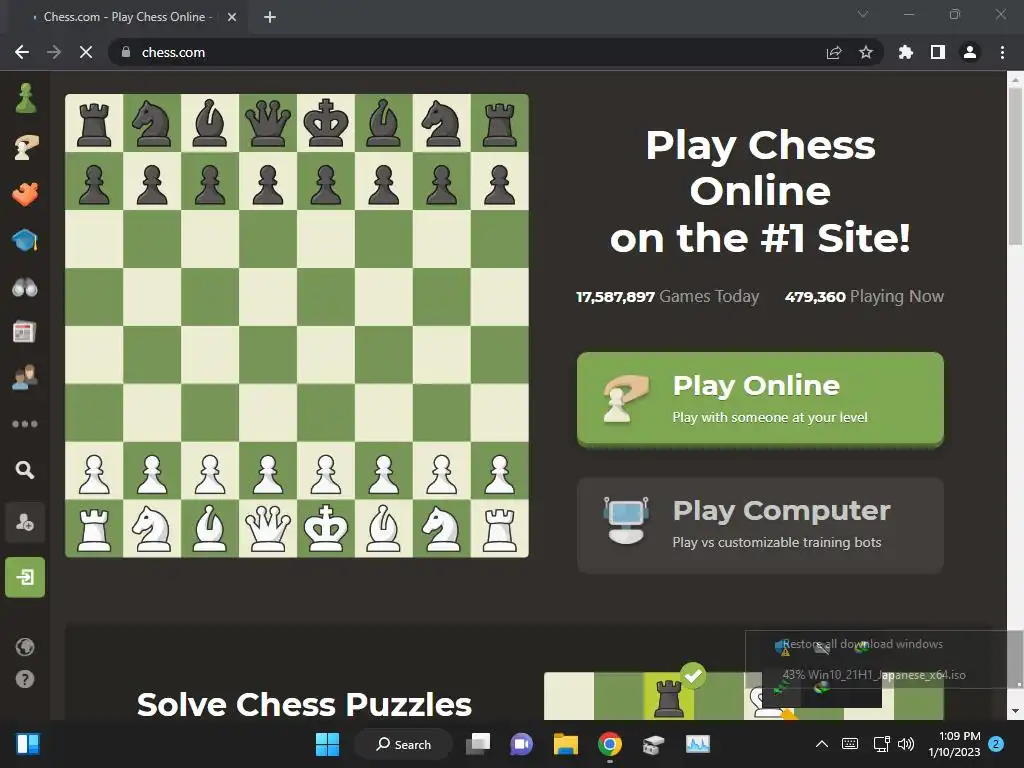Expand the system tray hidden icons chevron
1024x768 pixels.
pyautogui.click(x=822, y=744)
